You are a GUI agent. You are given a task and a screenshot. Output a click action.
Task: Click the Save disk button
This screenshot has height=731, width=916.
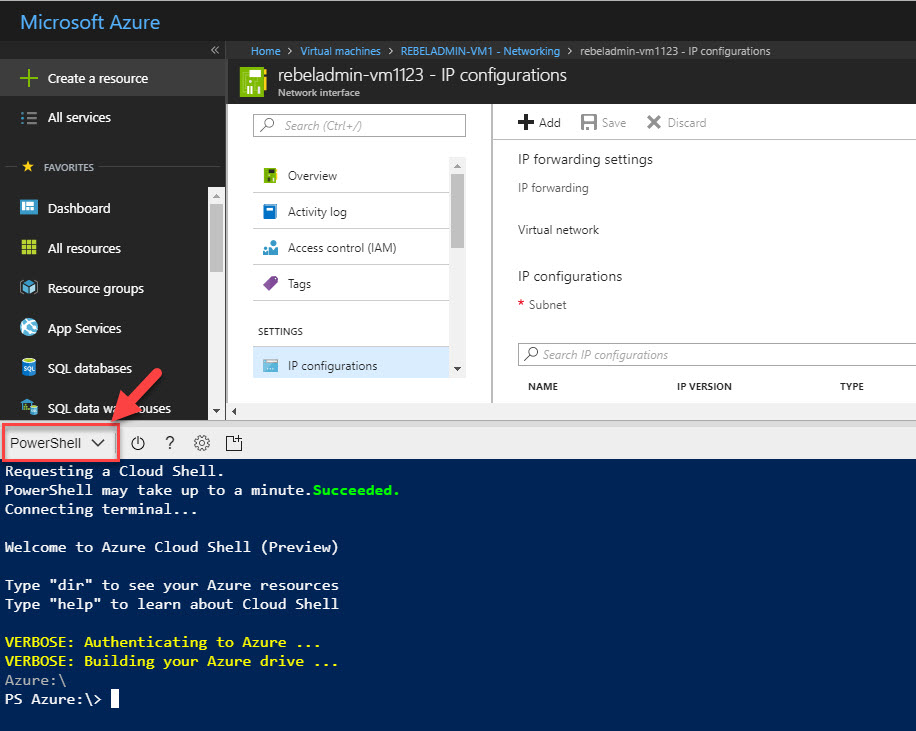pos(603,123)
